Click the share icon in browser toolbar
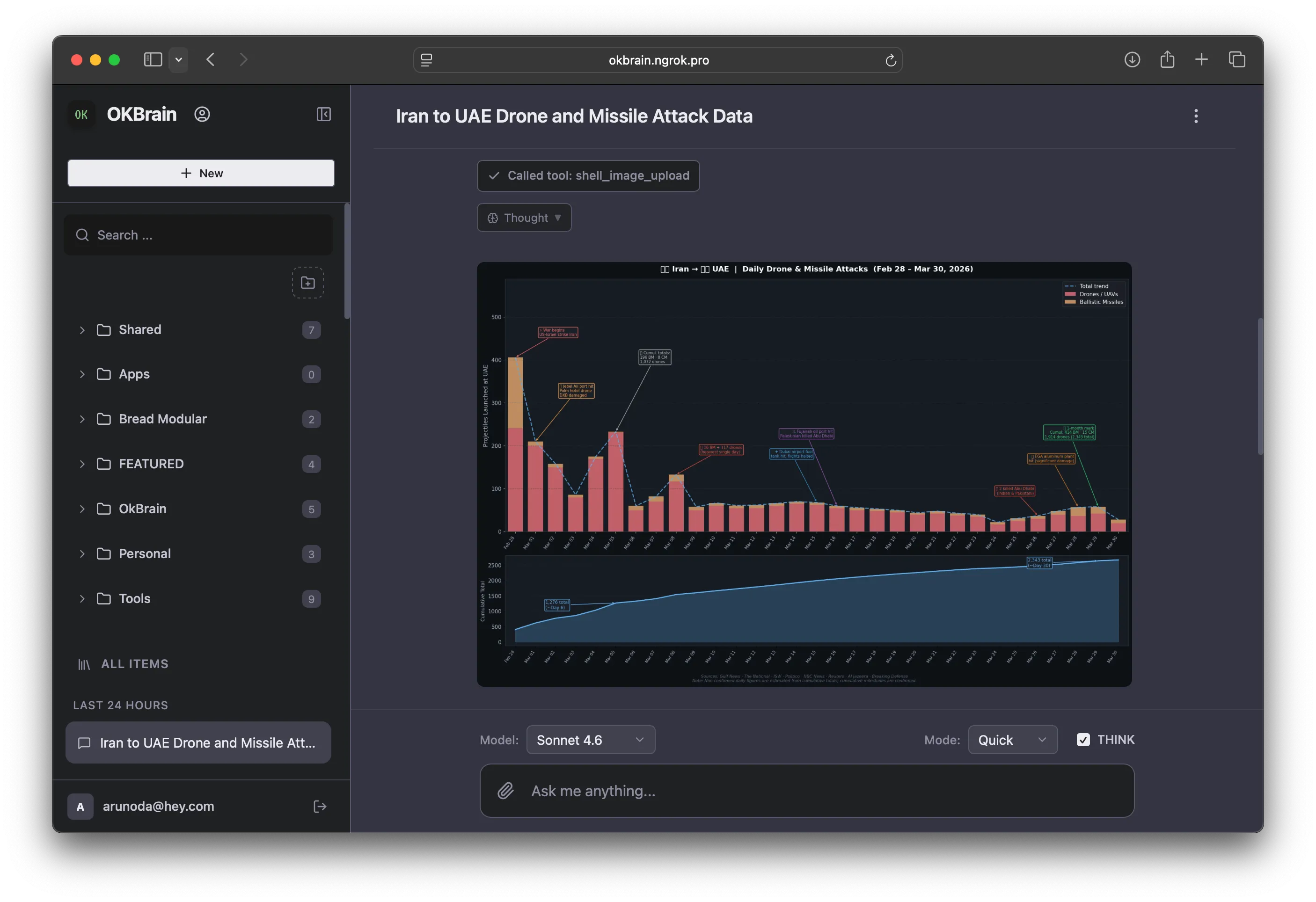The image size is (1316, 902). [1167, 59]
